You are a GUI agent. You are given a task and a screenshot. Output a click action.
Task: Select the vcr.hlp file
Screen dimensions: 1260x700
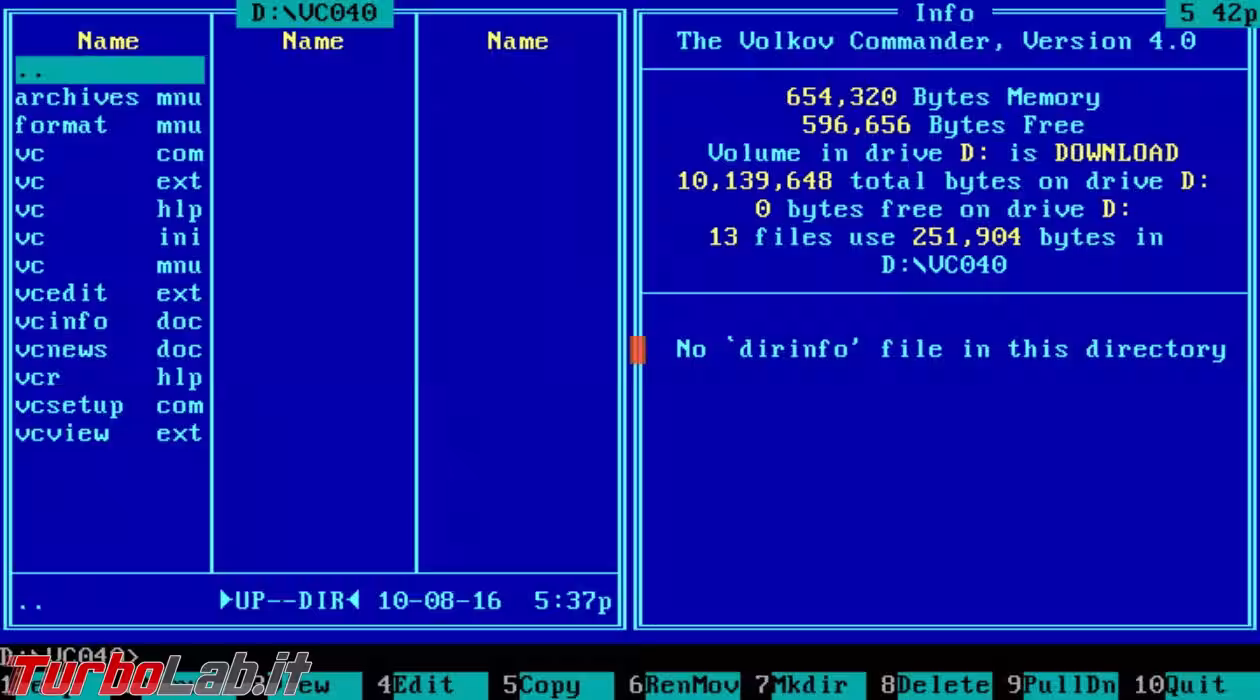click(x=109, y=378)
